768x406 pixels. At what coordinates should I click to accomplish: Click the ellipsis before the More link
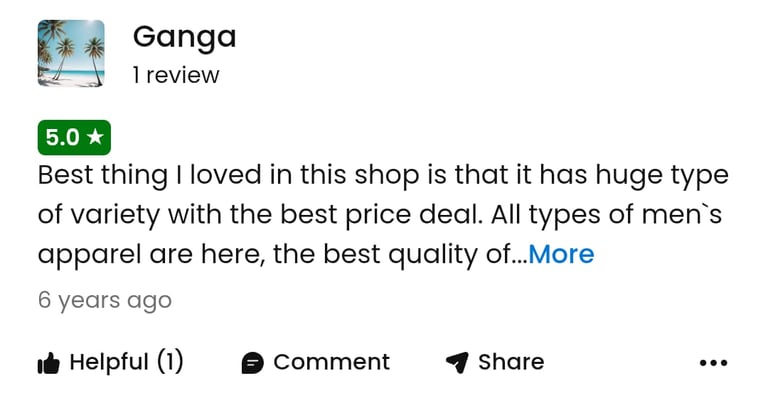519,256
